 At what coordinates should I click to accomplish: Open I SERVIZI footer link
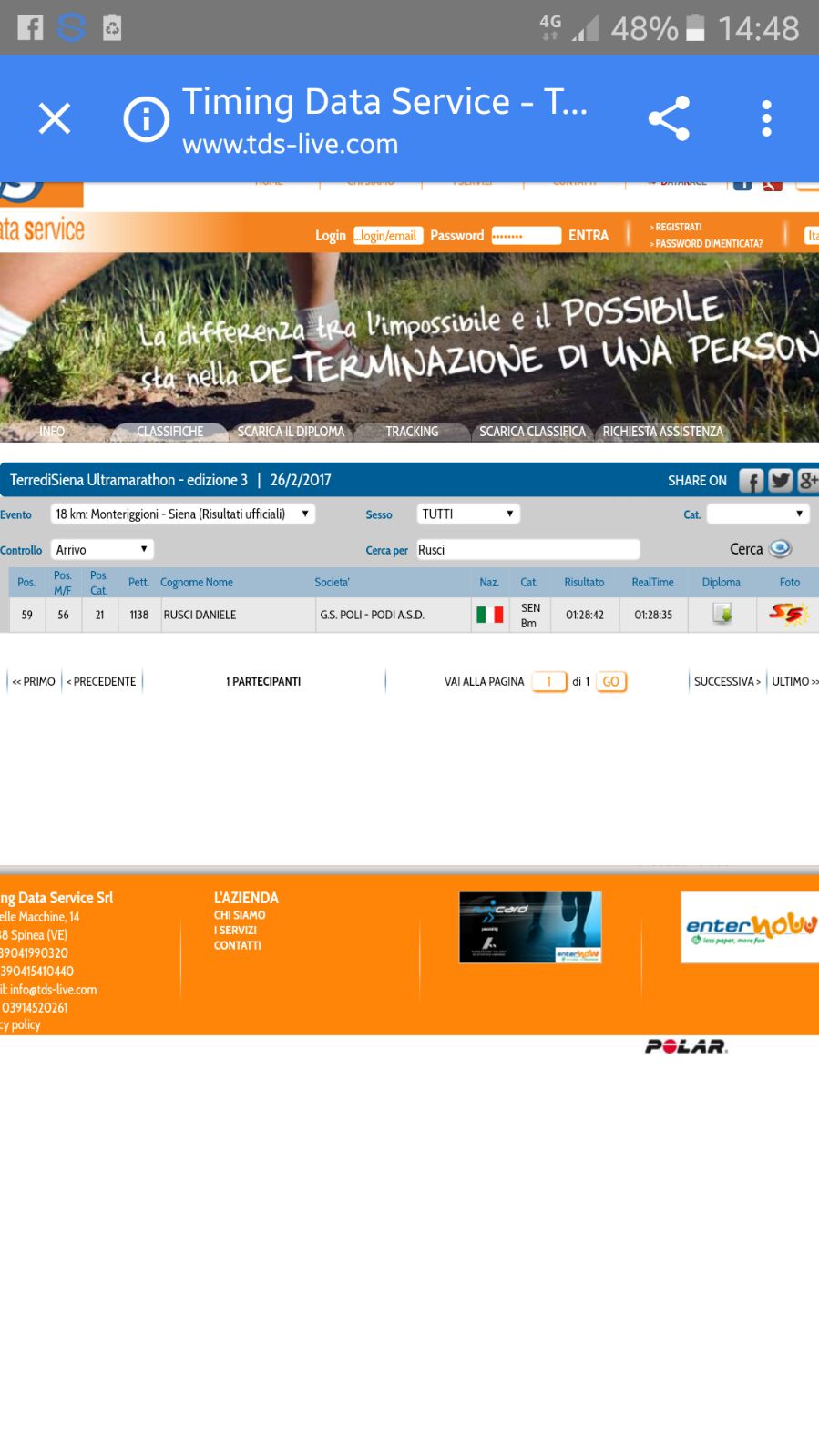pos(235,931)
